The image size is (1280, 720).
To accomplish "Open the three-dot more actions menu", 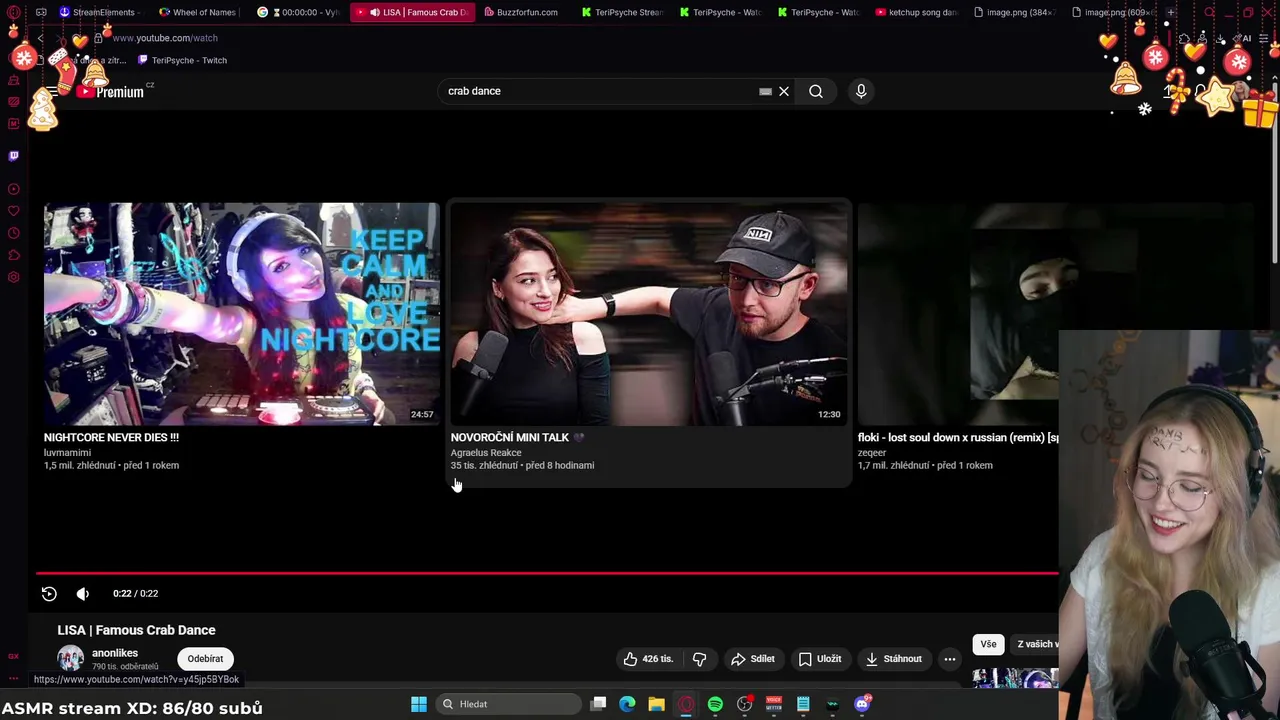I will click(950, 659).
